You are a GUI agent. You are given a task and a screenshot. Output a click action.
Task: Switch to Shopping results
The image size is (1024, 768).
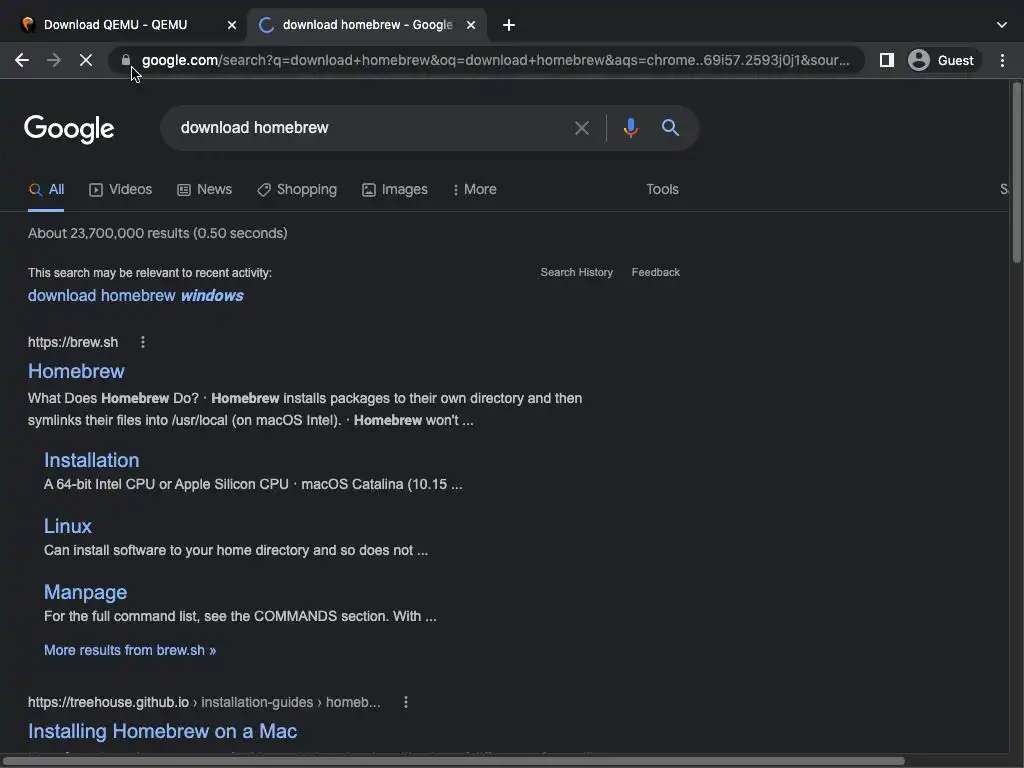297,189
